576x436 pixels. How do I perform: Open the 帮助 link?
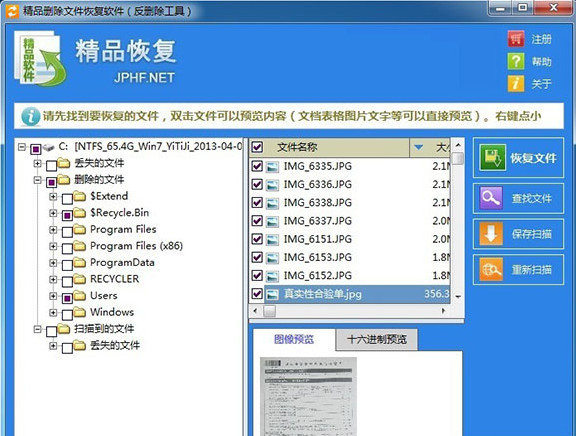coord(541,61)
